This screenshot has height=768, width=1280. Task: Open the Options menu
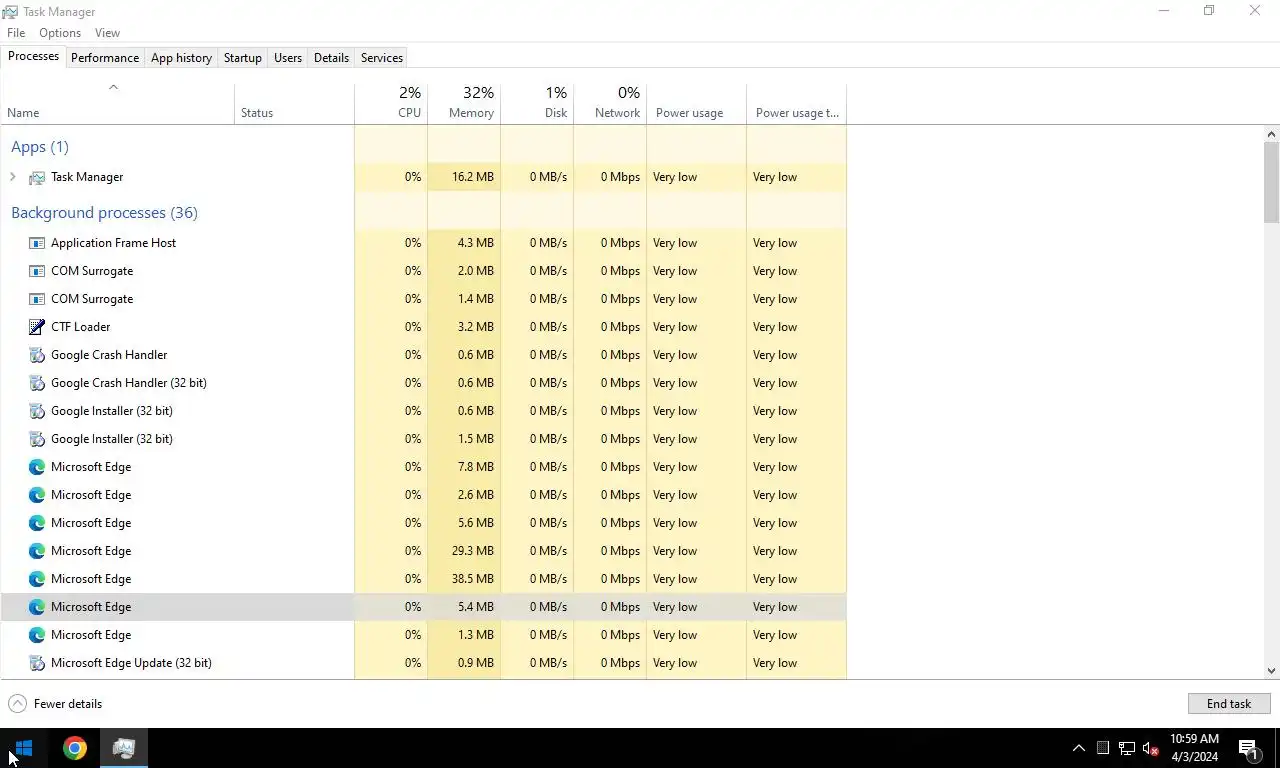(60, 33)
